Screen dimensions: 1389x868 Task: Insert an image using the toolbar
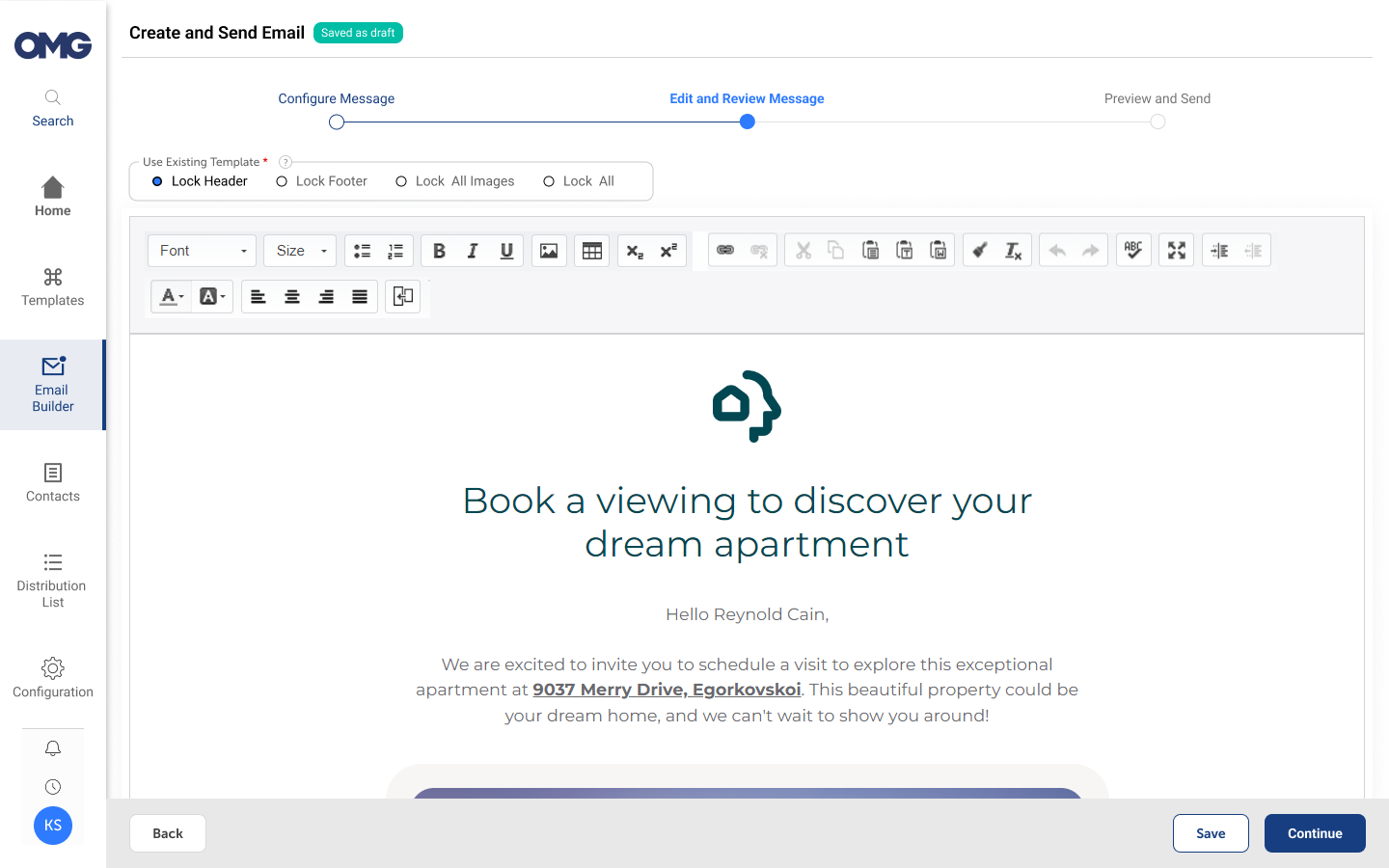549,251
